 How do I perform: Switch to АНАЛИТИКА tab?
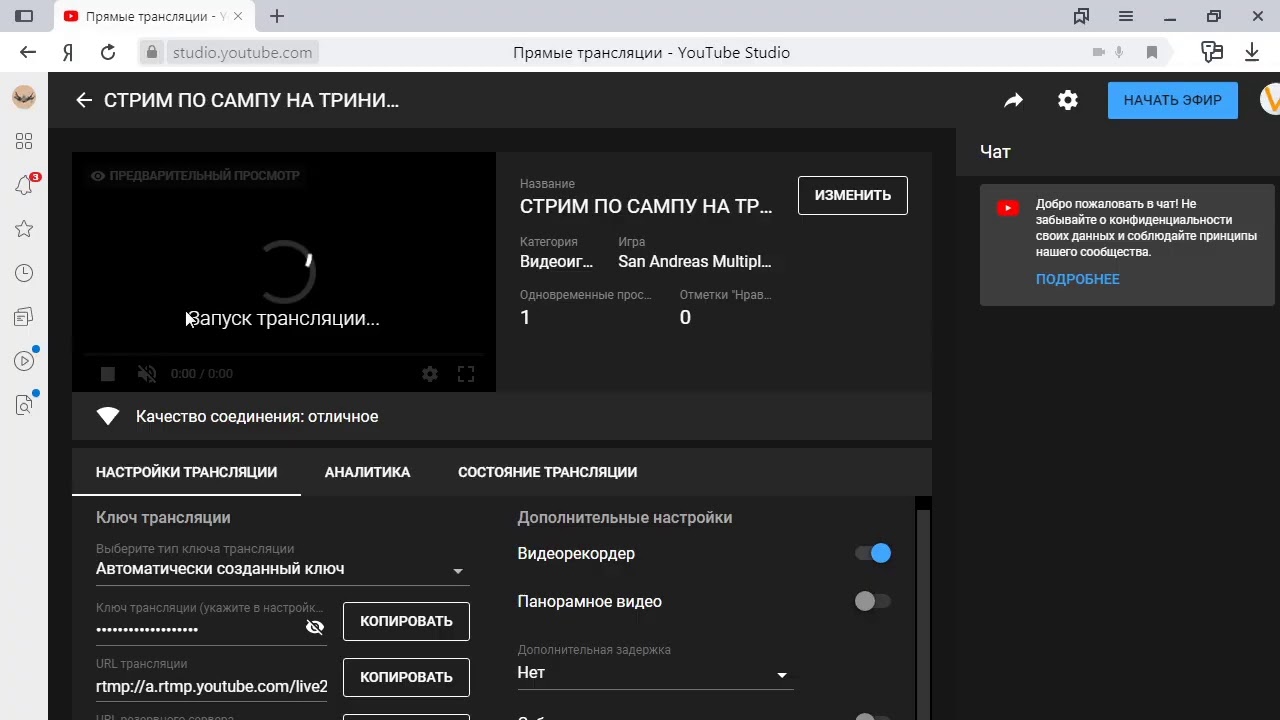(367, 472)
